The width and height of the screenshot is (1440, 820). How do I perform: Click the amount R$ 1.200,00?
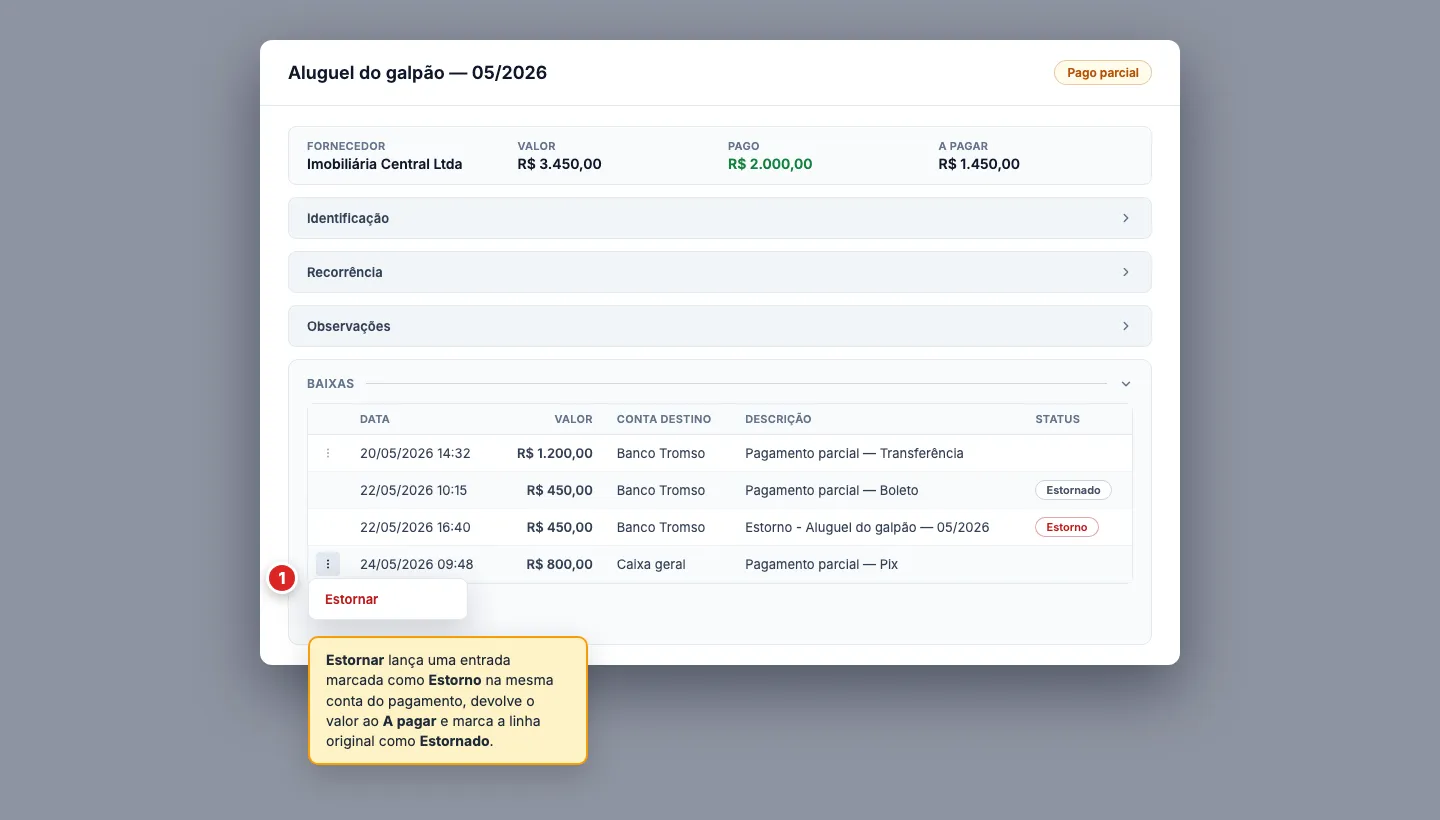tap(555, 453)
